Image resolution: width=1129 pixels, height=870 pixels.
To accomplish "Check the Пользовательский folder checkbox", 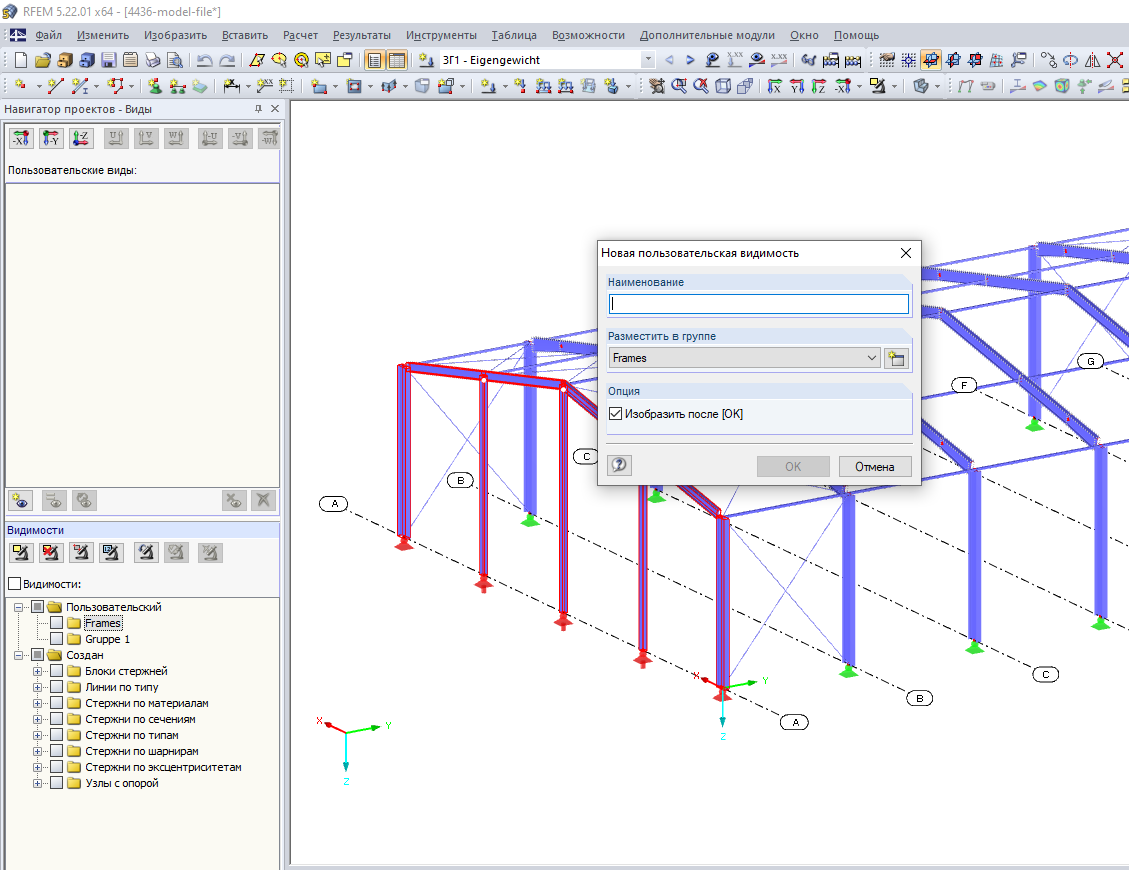I will 37,607.
